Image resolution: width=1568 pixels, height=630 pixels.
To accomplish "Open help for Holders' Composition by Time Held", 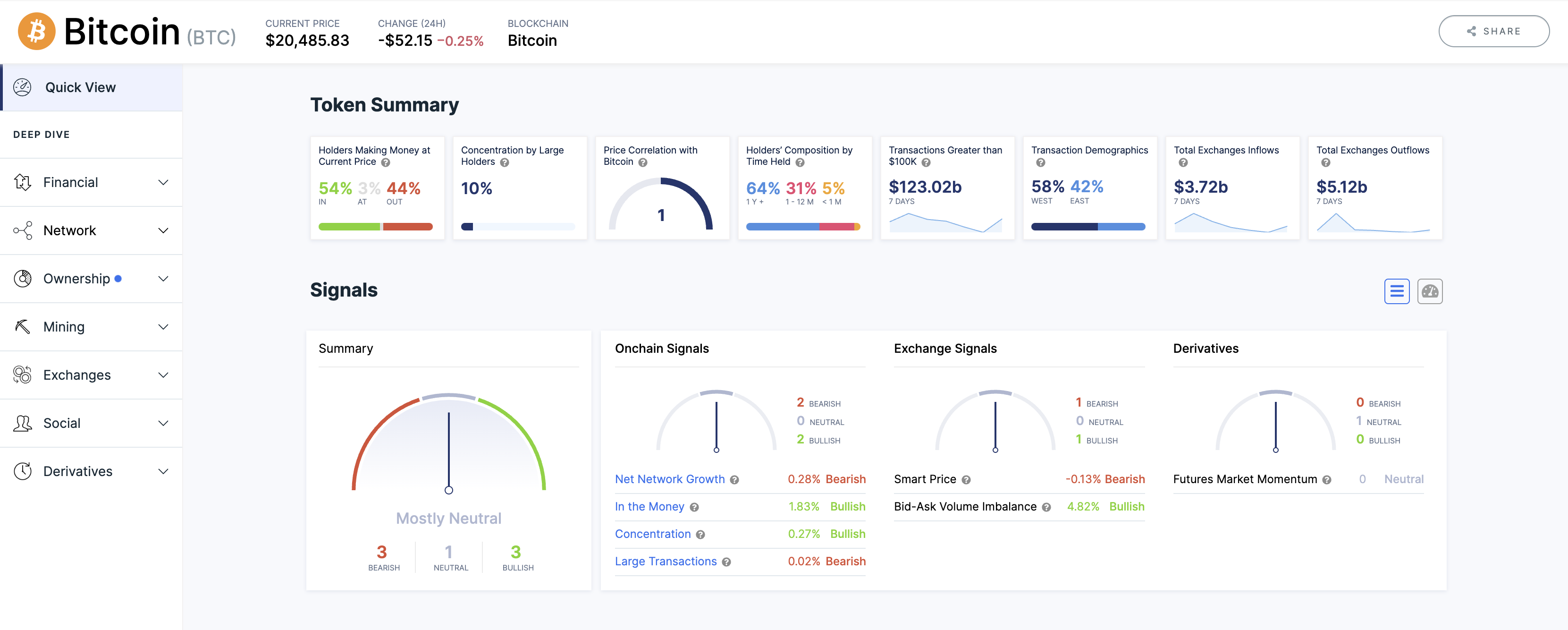I will 800,162.
